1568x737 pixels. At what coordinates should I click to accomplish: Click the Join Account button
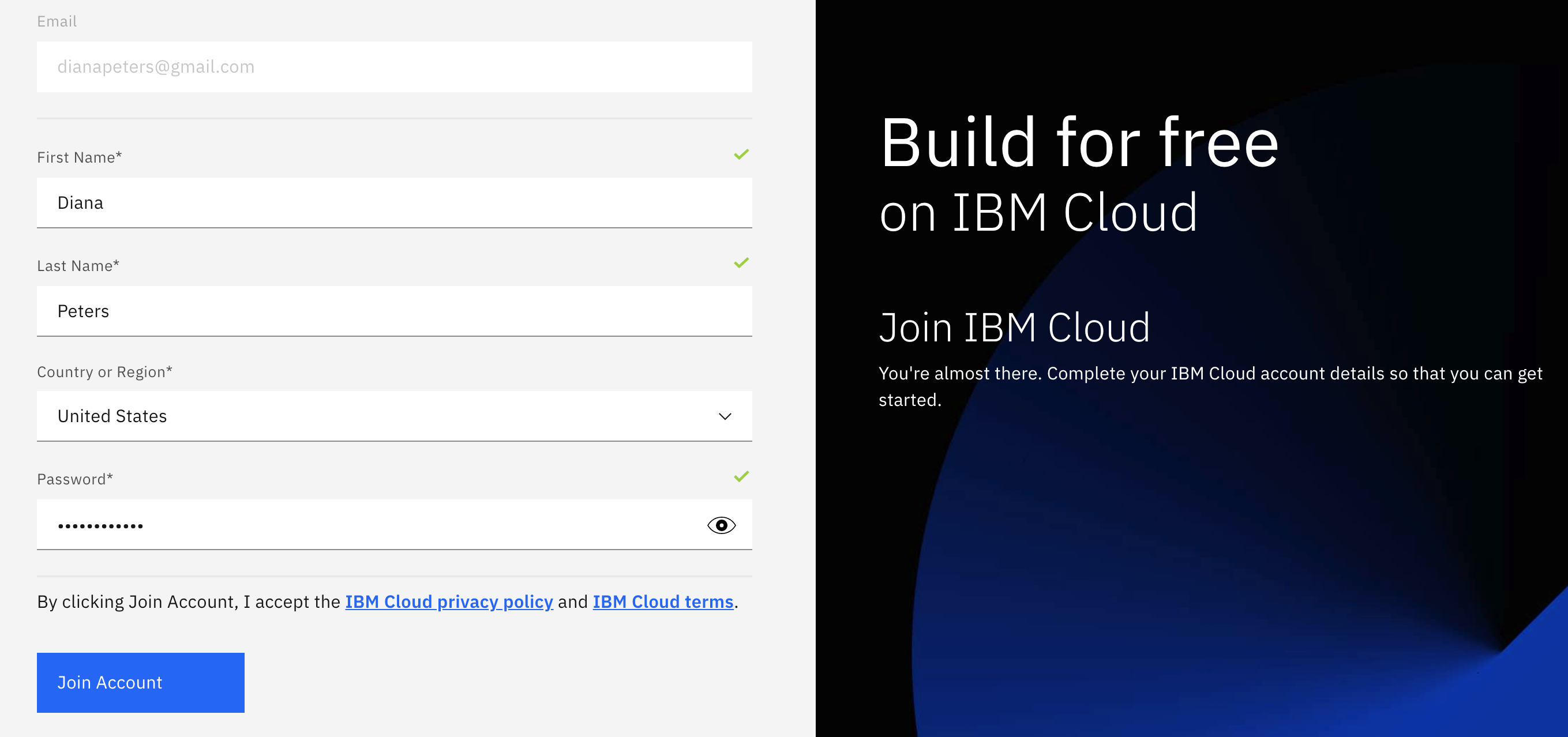click(141, 682)
